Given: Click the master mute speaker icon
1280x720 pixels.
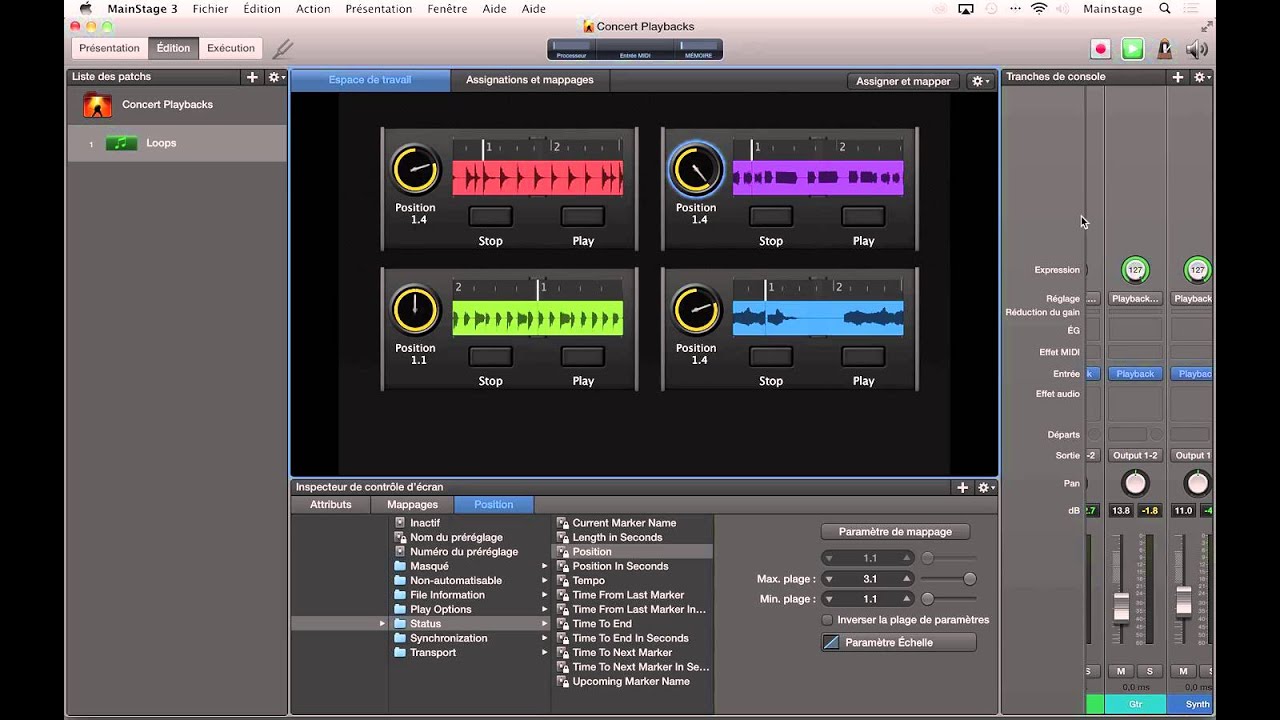Looking at the screenshot, I should point(1196,48).
